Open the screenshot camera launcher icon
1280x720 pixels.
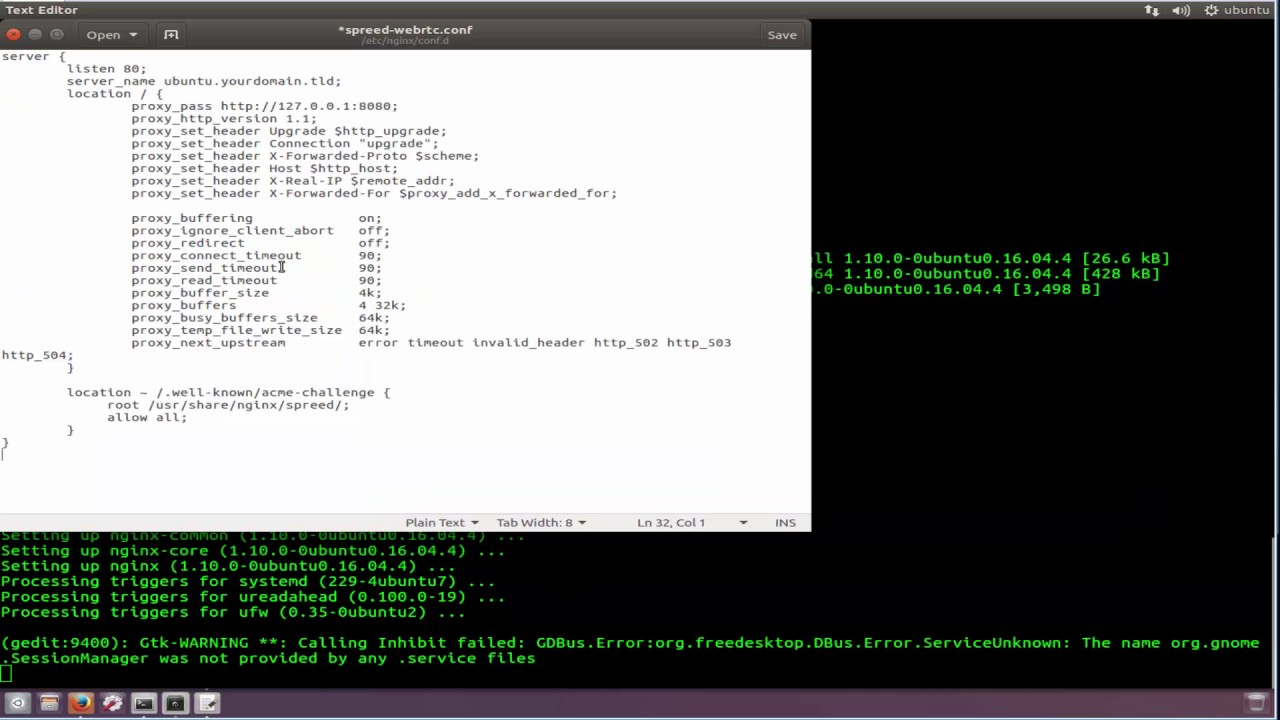pyautogui.click(x=175, y=703)
